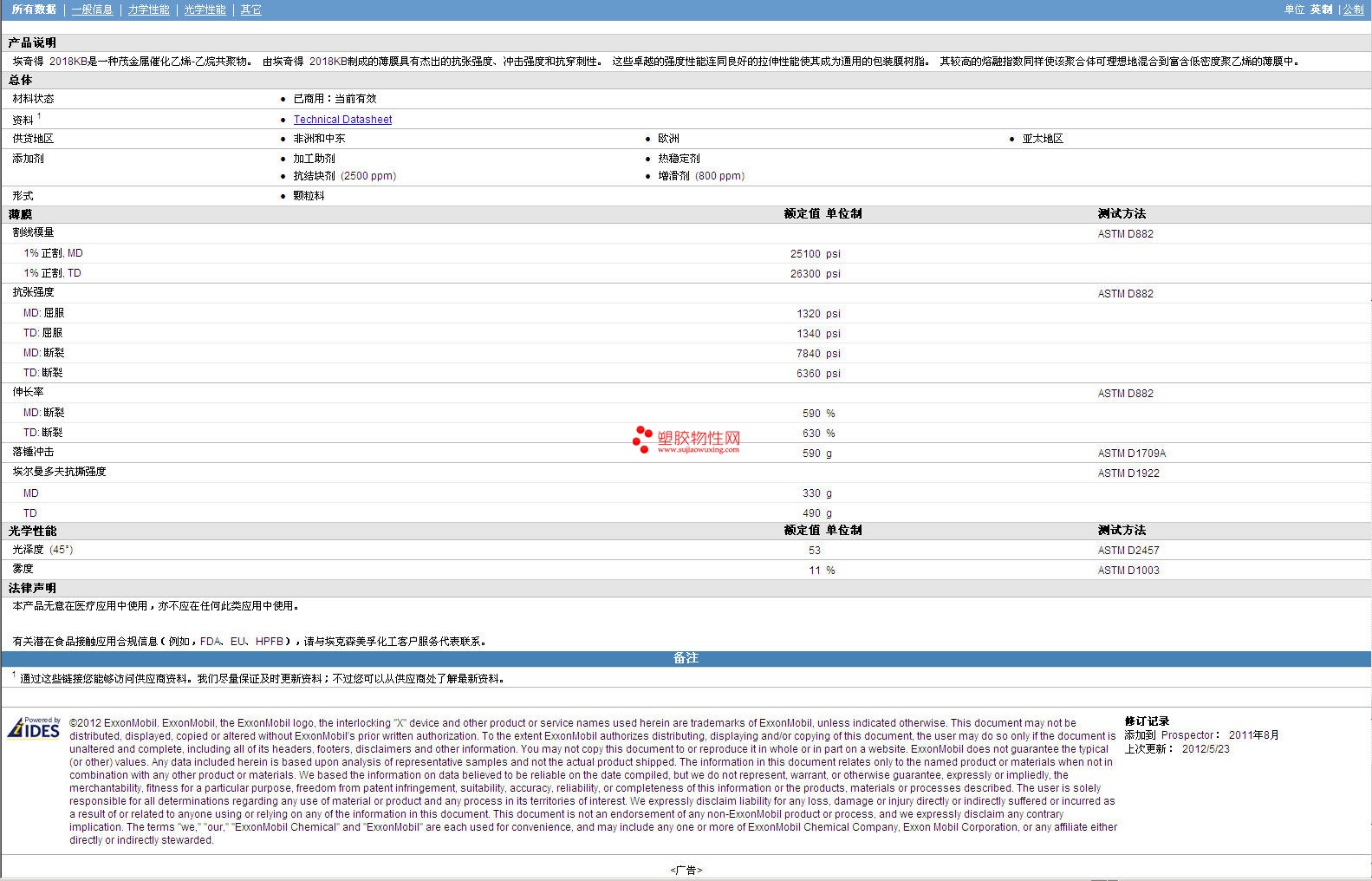Select the 所有数据 tab
The width and height of the screenshot is (1372, 881).
[x=34, y=10]
